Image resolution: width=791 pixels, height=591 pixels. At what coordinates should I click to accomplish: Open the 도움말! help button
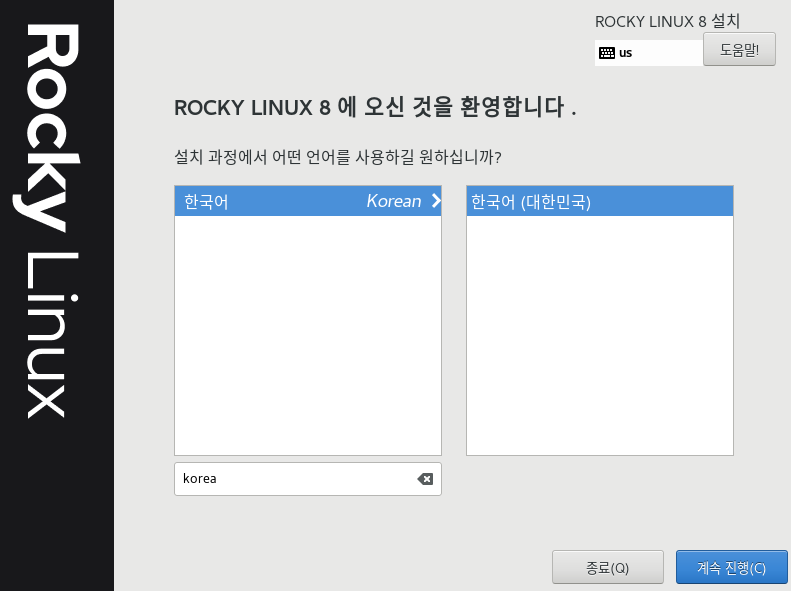(739, 49)
